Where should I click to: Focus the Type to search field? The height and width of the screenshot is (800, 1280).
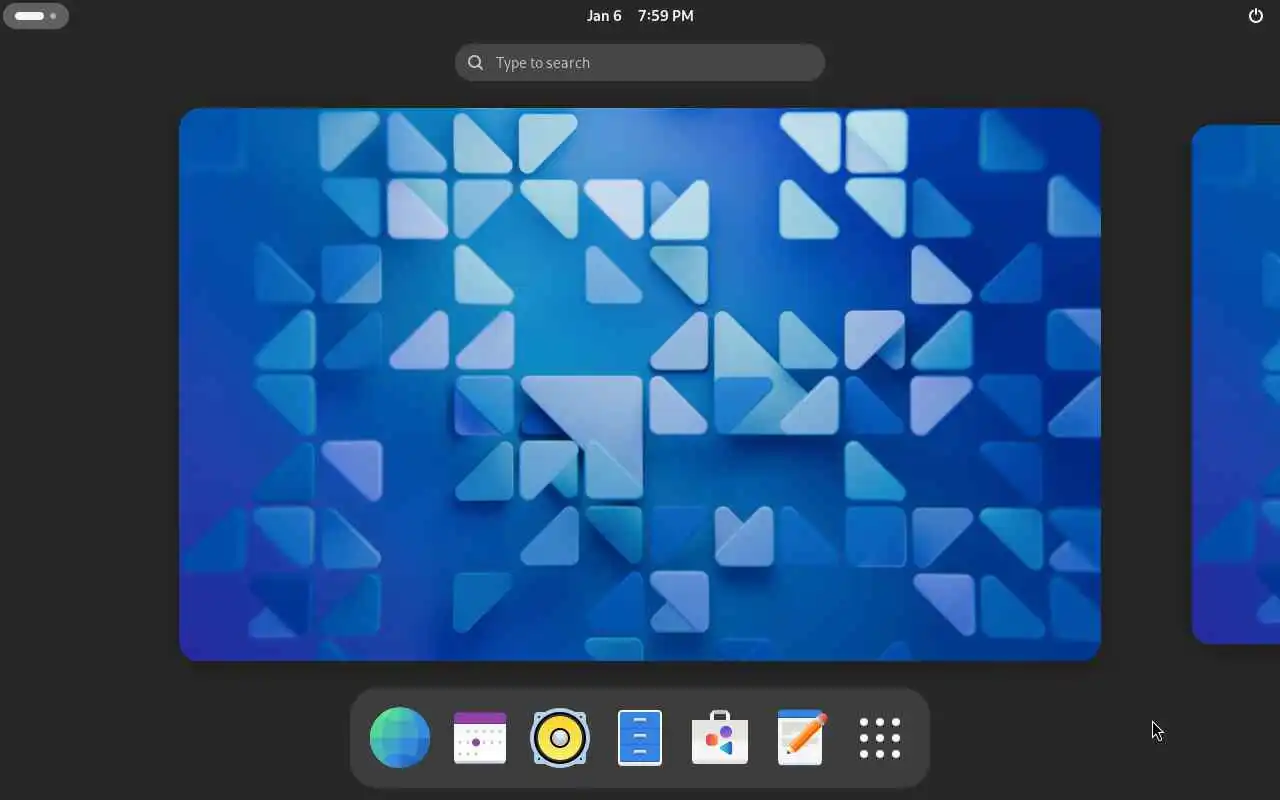tap(640, 62)
